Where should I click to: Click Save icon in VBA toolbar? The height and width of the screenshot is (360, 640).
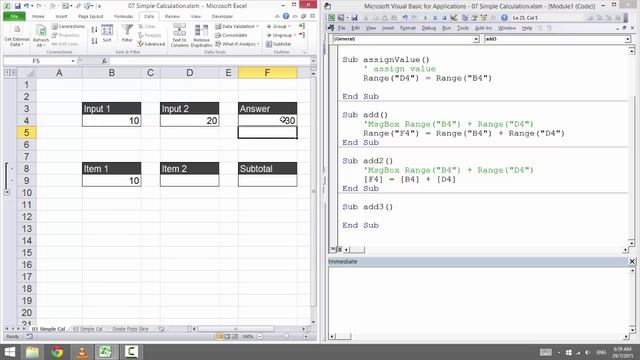click(x=354, y=18)
